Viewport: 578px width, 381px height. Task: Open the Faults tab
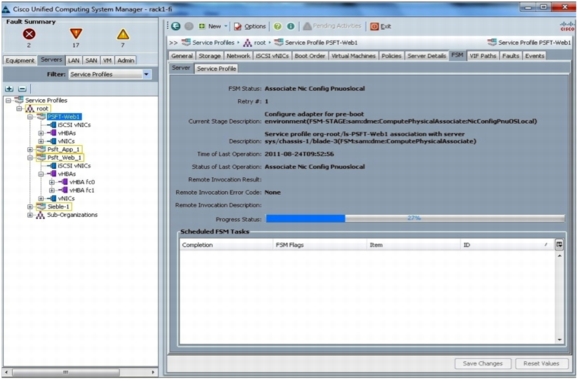pos(511,56)
